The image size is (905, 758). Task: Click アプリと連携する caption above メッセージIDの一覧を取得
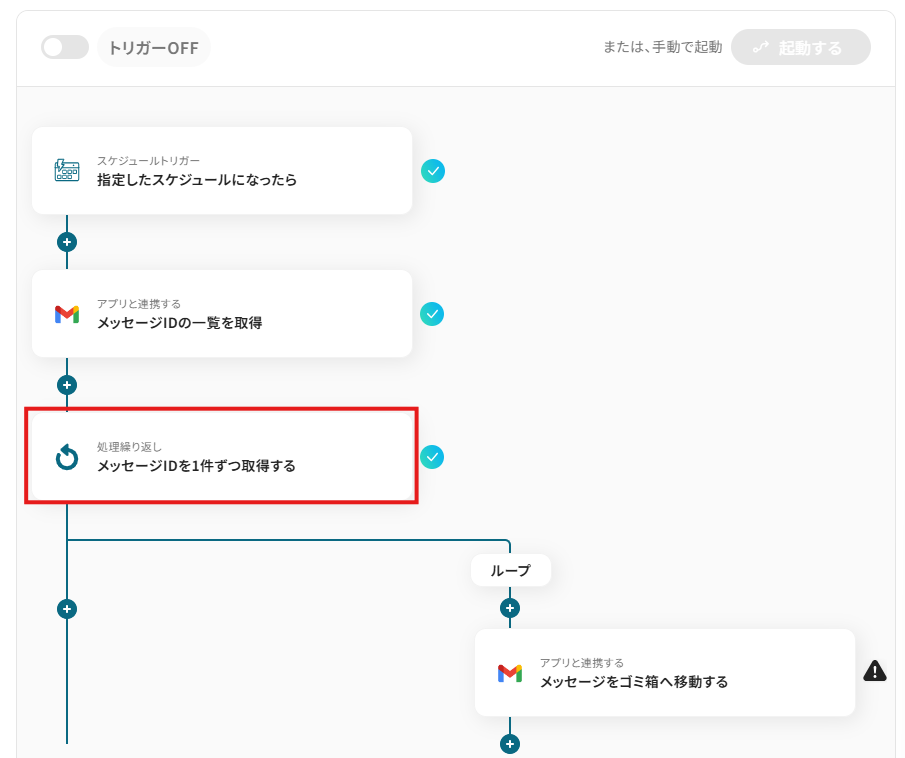(139, 304)
